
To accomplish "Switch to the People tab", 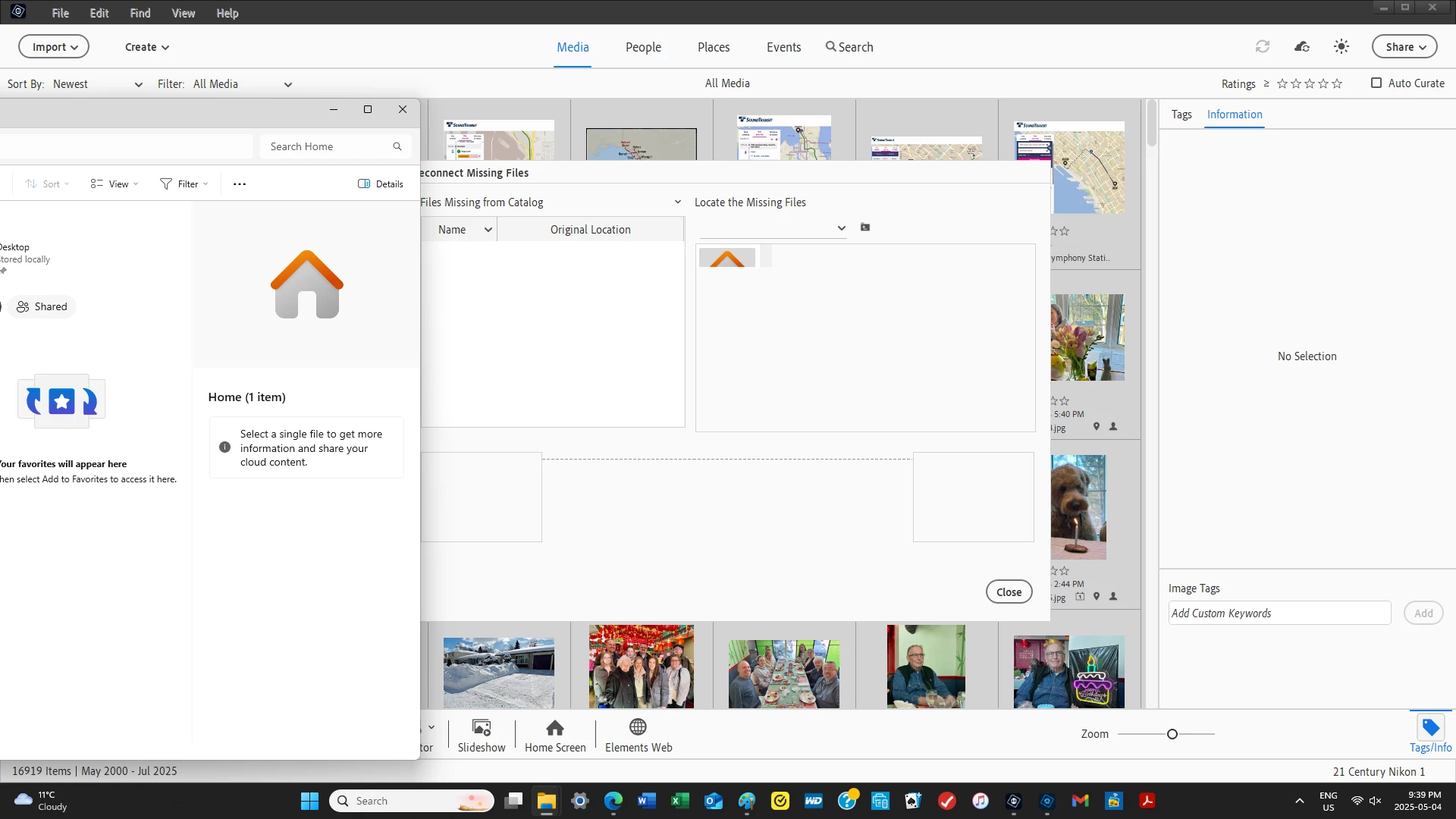I will point(643,47).
